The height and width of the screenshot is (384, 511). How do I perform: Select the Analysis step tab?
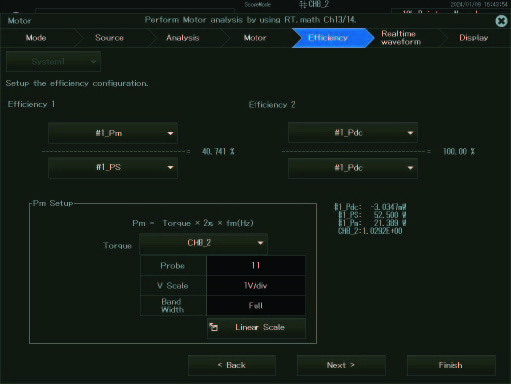click(x=183, y=38)
